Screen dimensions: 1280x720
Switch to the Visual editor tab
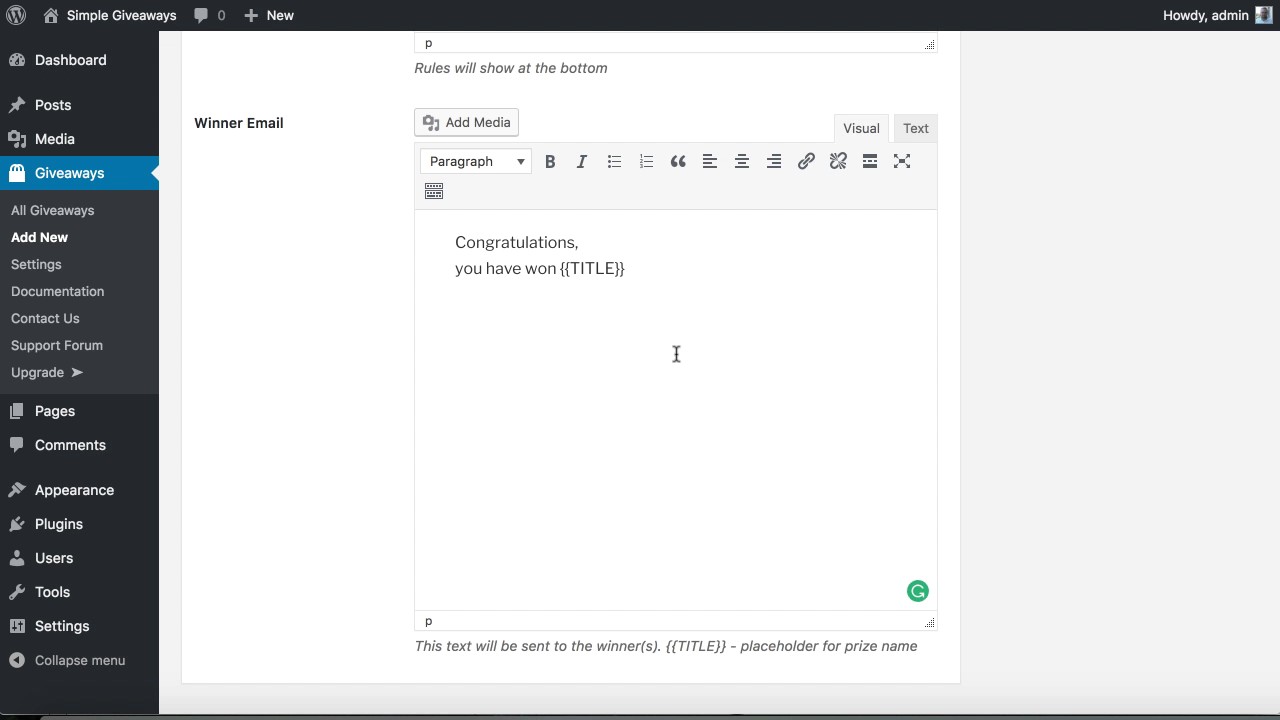pos(861,128)
